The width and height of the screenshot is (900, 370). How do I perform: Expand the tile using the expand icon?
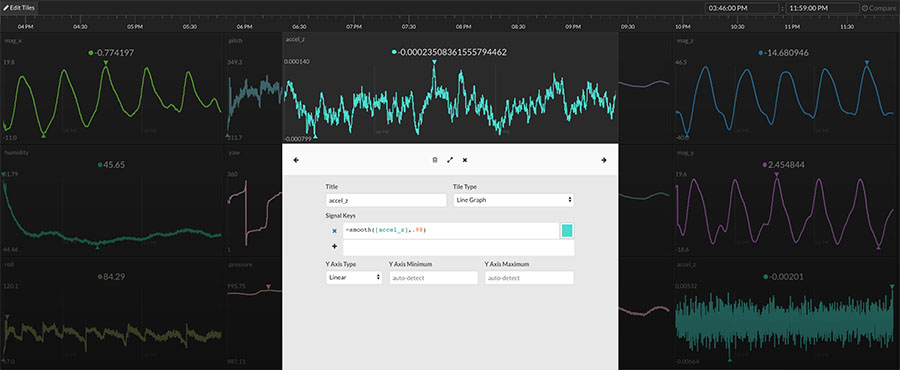tap(450, 160)
